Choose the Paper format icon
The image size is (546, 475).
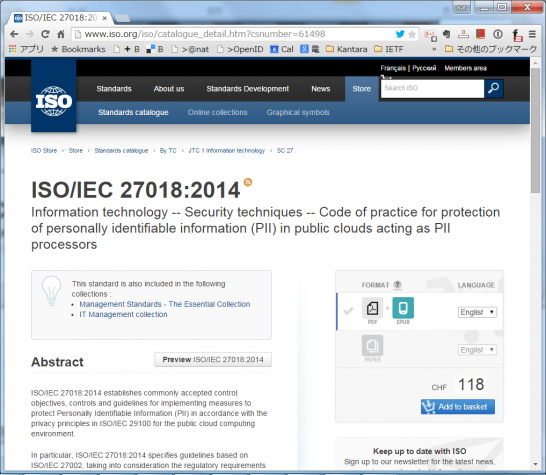pos(372,345)
